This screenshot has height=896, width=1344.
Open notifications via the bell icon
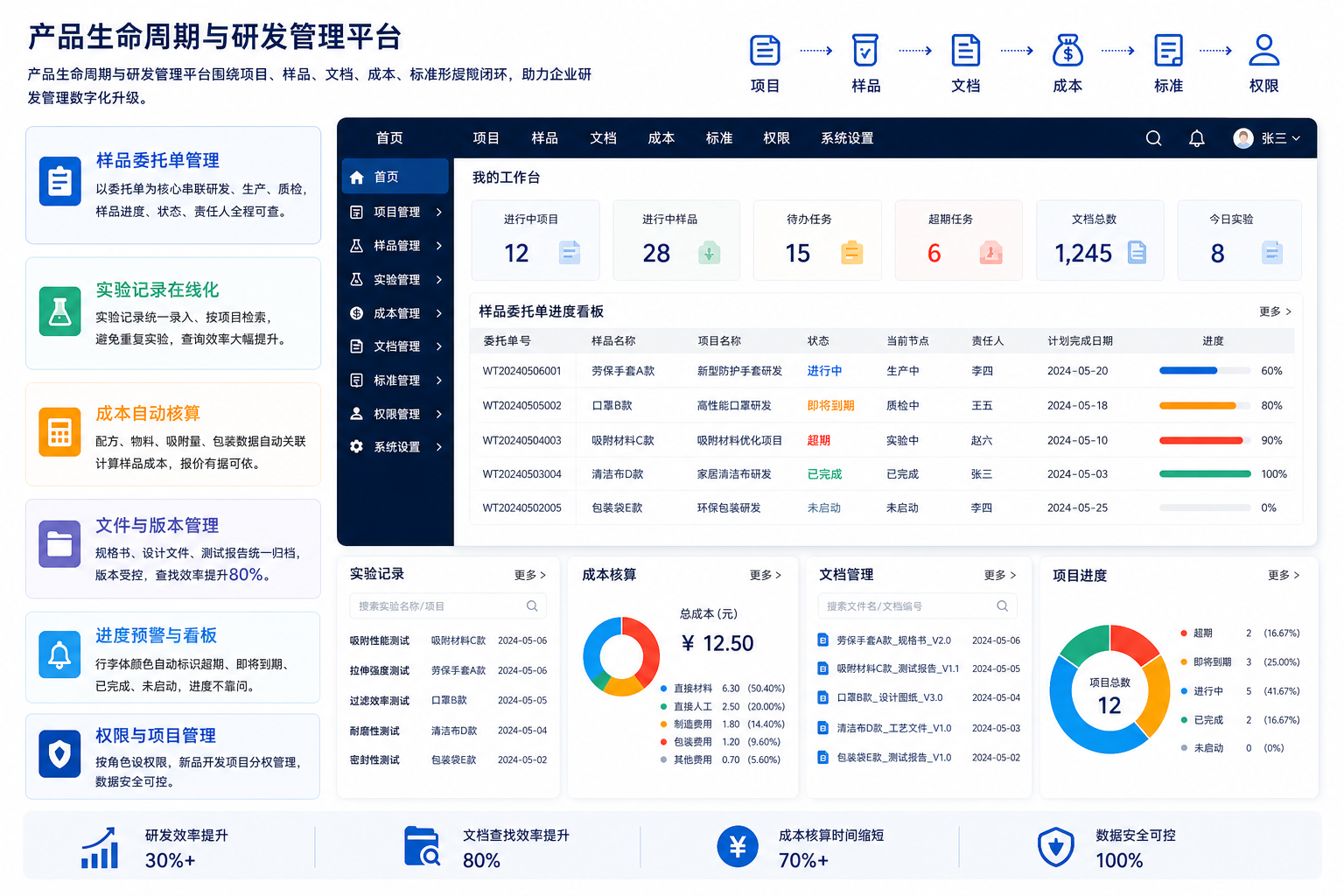tap(1197, 138)
